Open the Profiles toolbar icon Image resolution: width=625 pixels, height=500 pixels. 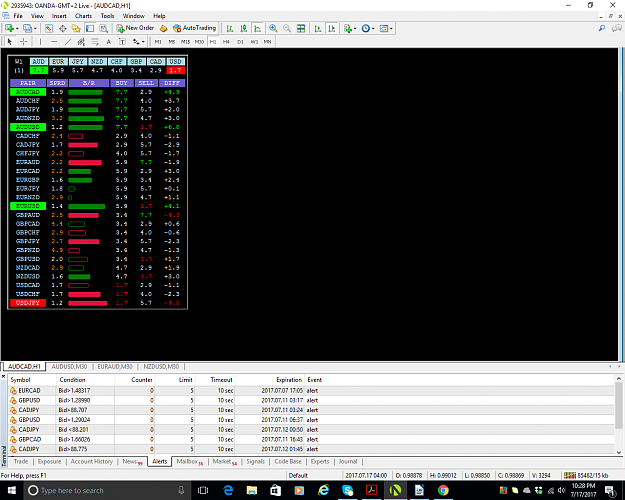pos(27,28)
